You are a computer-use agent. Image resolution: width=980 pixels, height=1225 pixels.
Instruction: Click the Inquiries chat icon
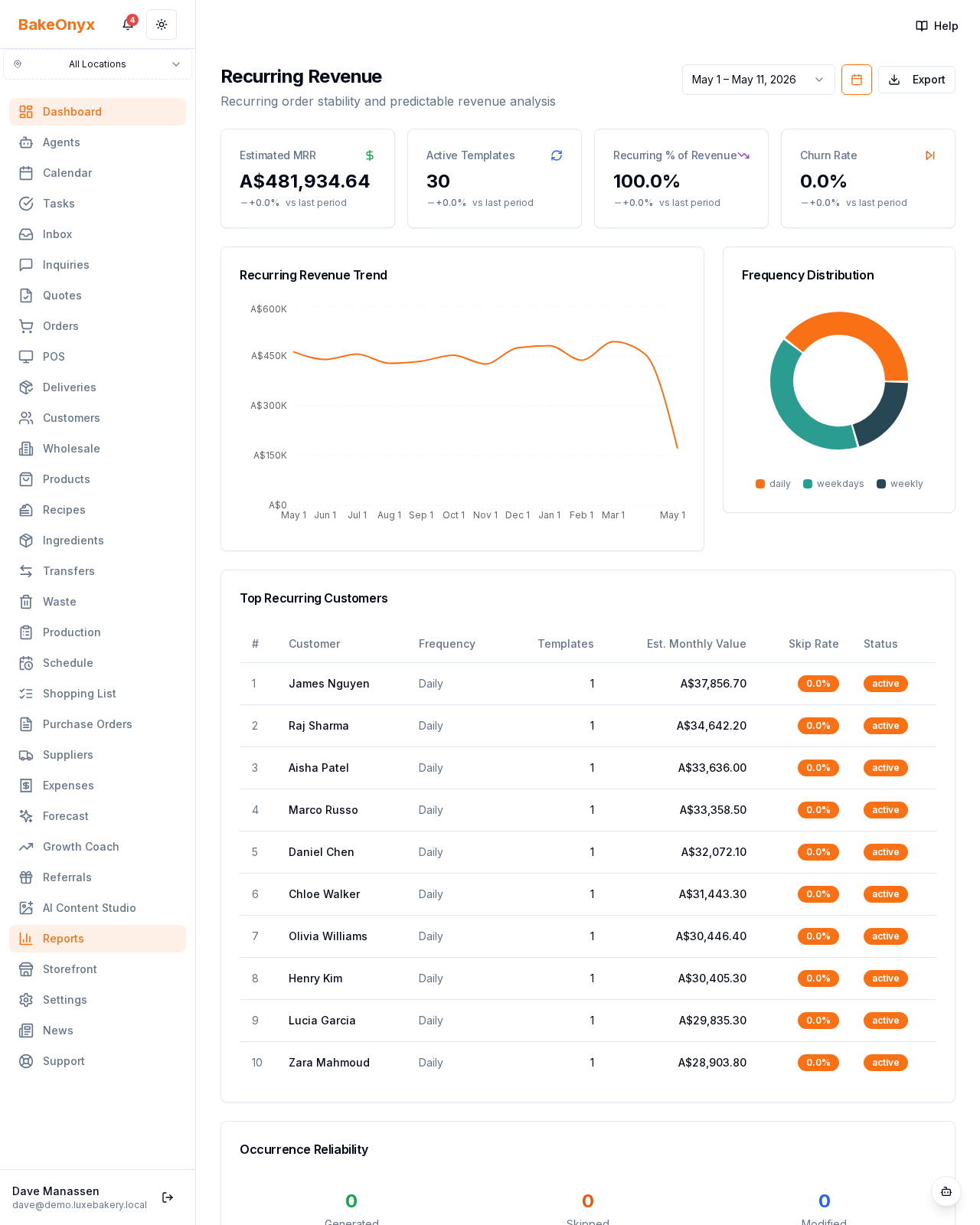[26, 265]
